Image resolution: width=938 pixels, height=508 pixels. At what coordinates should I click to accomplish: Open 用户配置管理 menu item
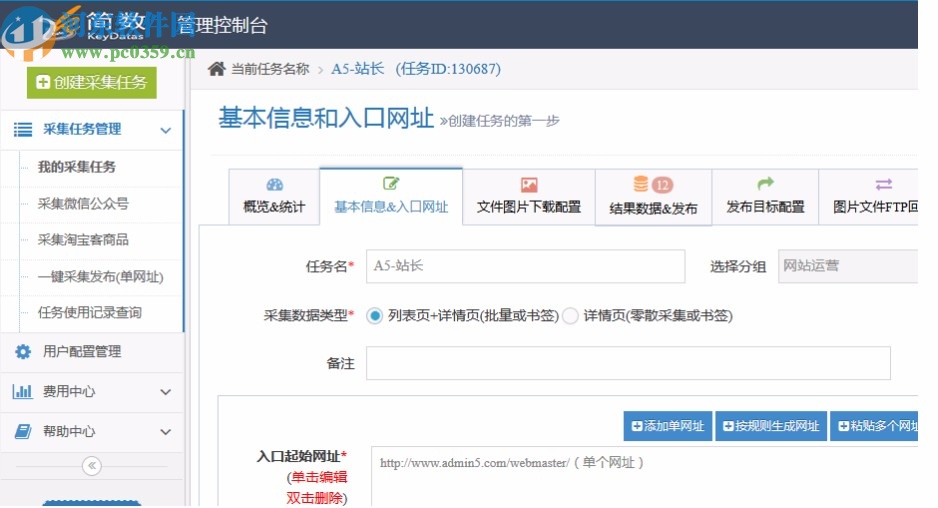(x=82, y=351)
